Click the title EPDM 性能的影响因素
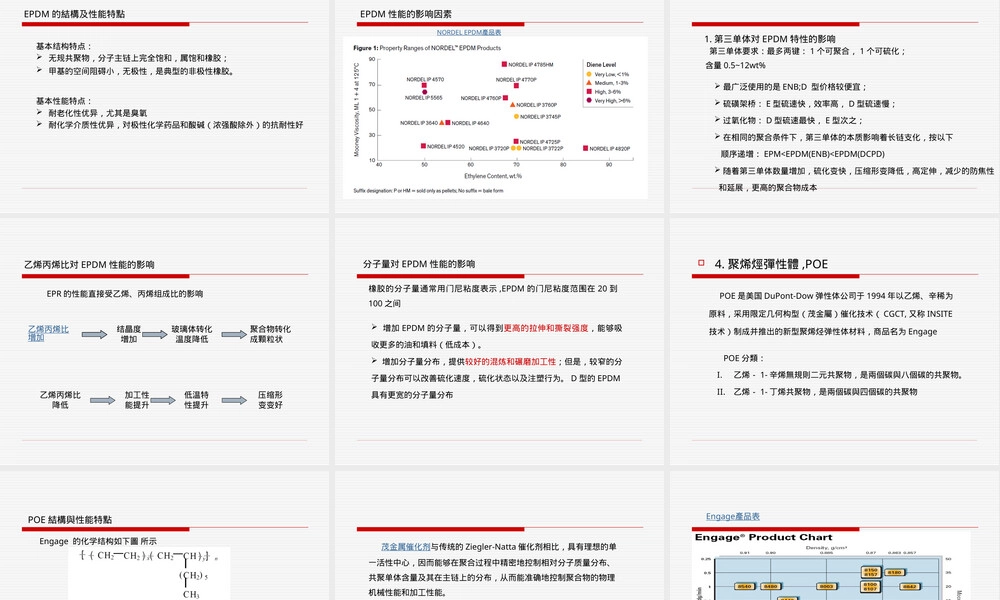1000x600 pixels. pos(406,14)
